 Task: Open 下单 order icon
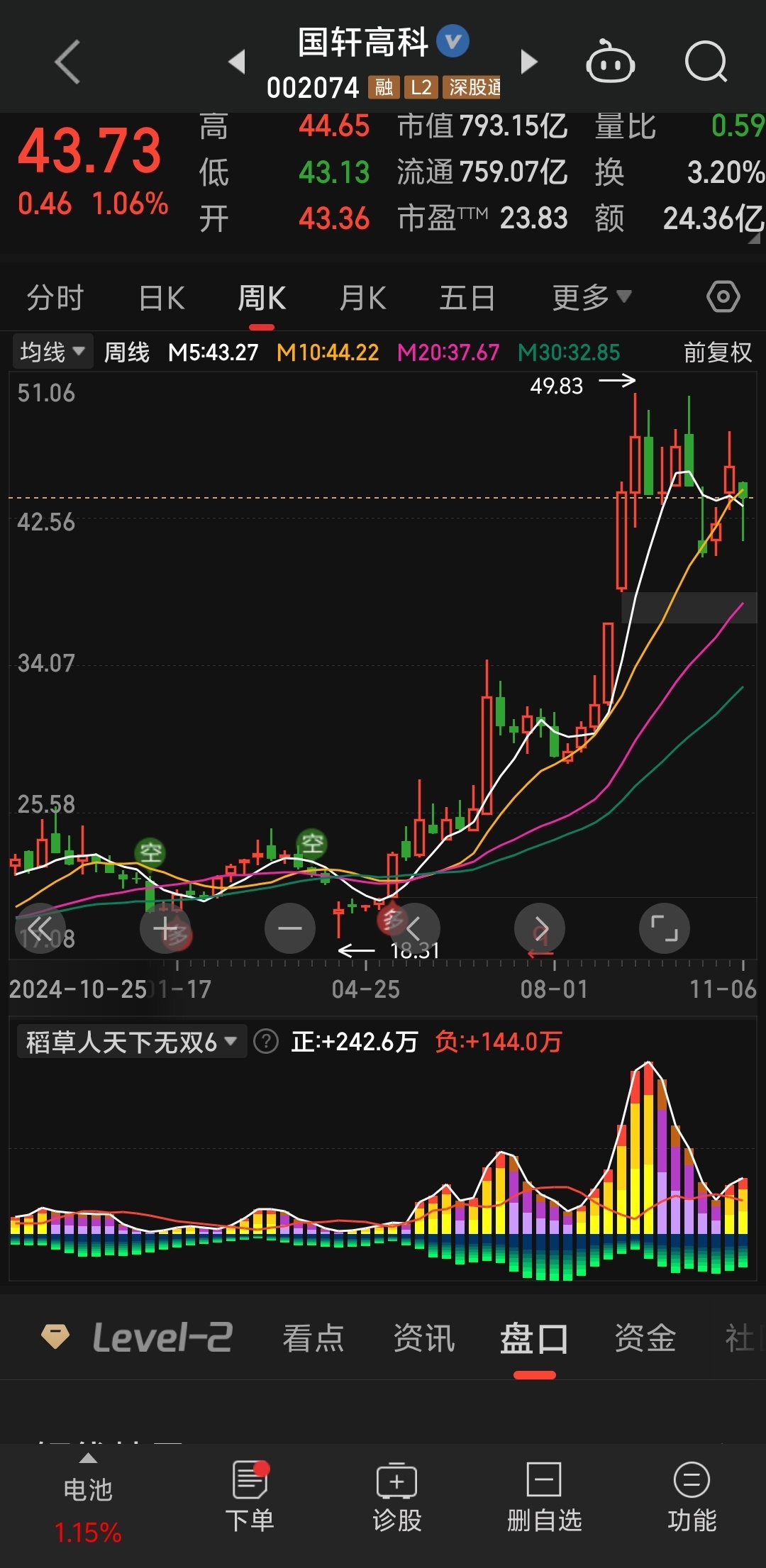250,1496
